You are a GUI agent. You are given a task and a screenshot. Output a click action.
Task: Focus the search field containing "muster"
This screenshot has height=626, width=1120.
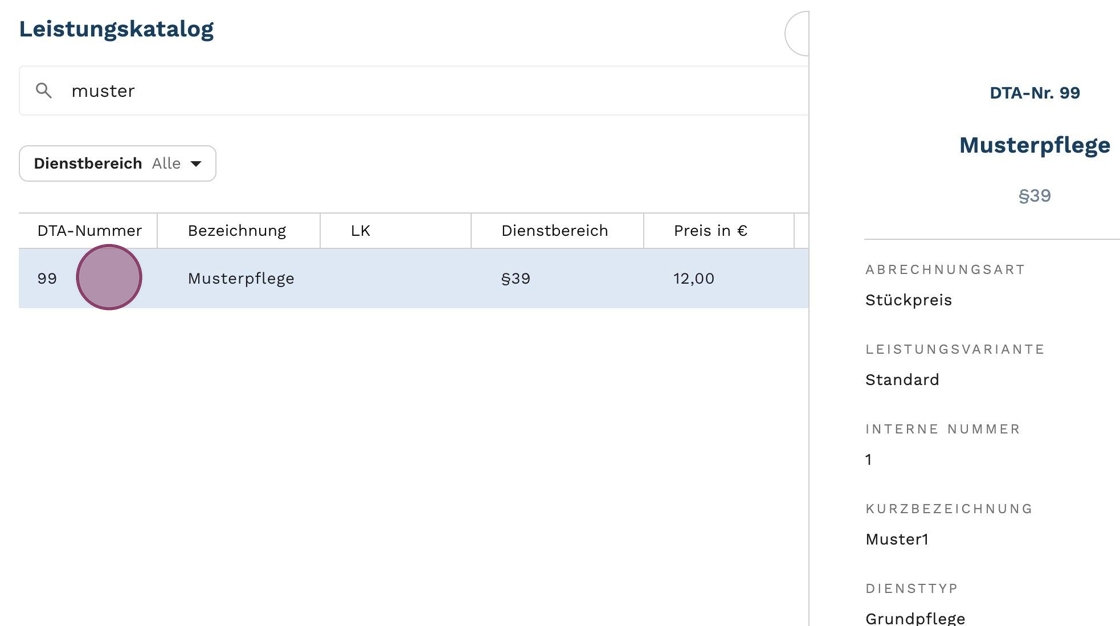tap(420, 91)
